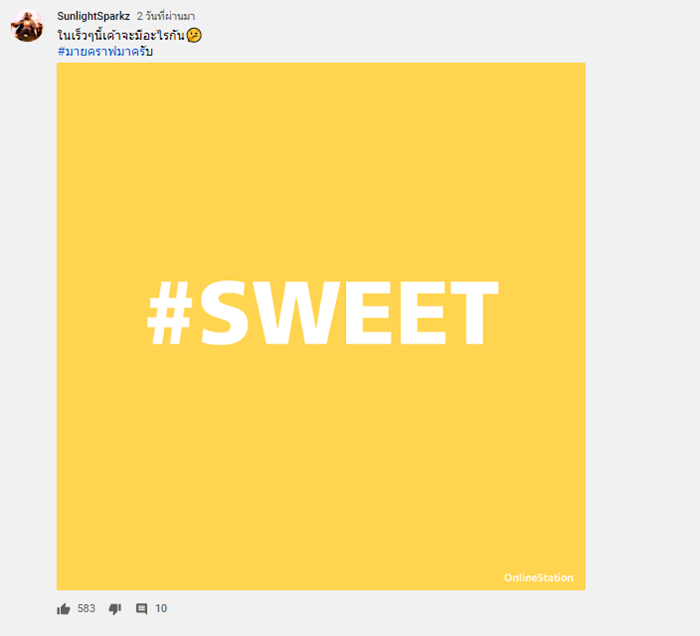700x636 pixels.
Task: Click the thinking face emoji in post
Action: [x=194, y=35]
